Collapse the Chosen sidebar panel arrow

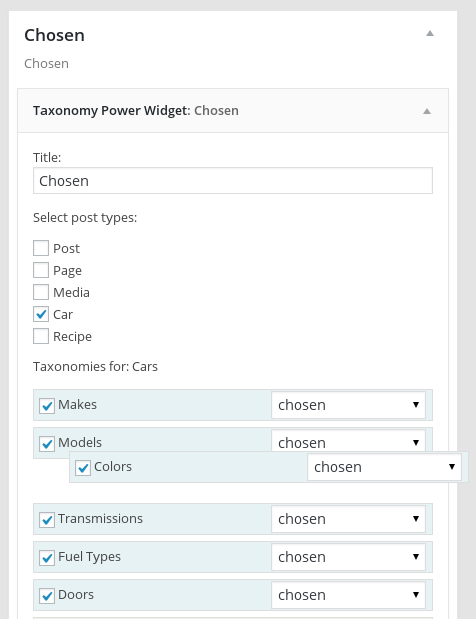click(430, 34)
